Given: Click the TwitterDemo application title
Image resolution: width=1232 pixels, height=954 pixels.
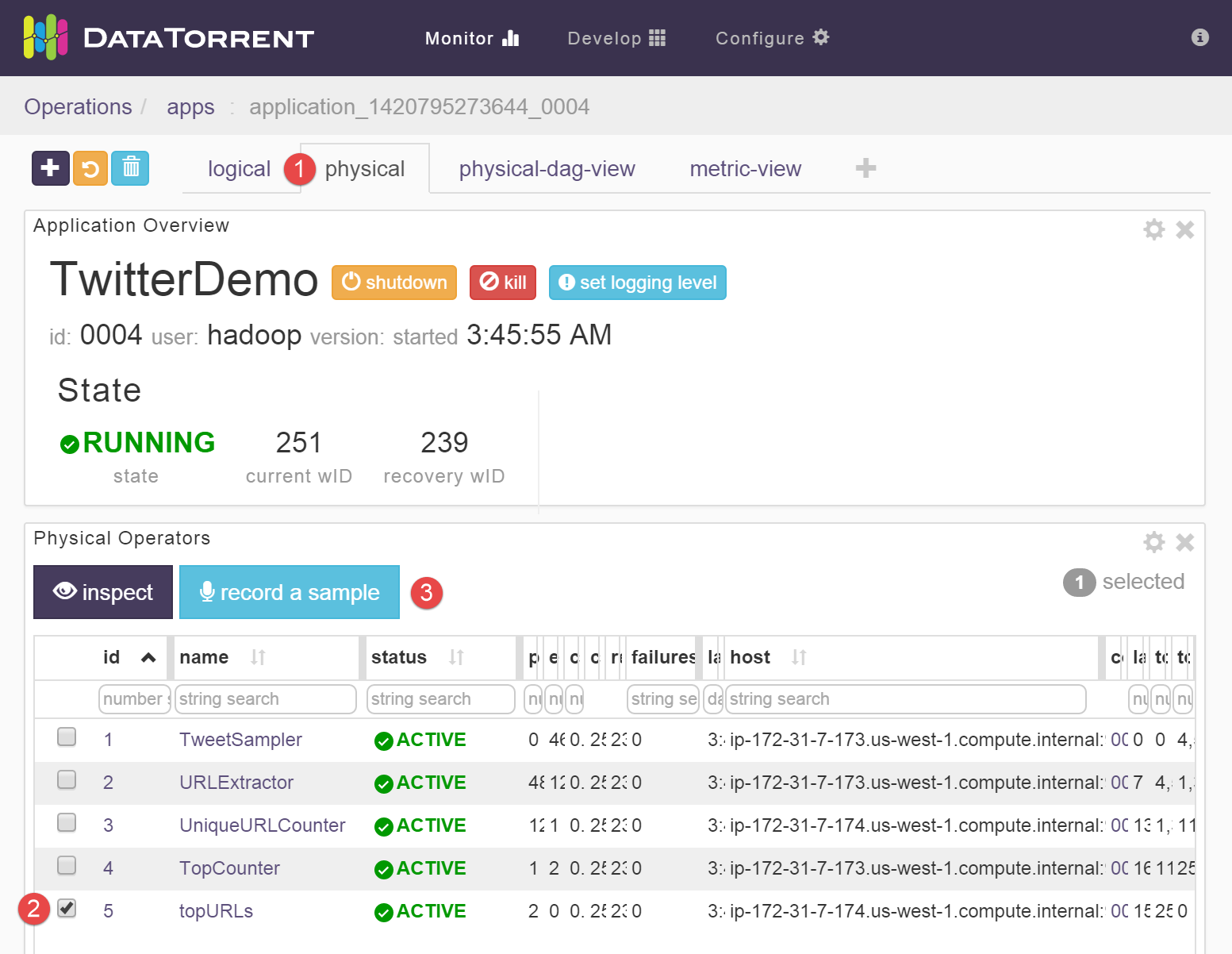Looking at the screenshot, I should [184, 279].
